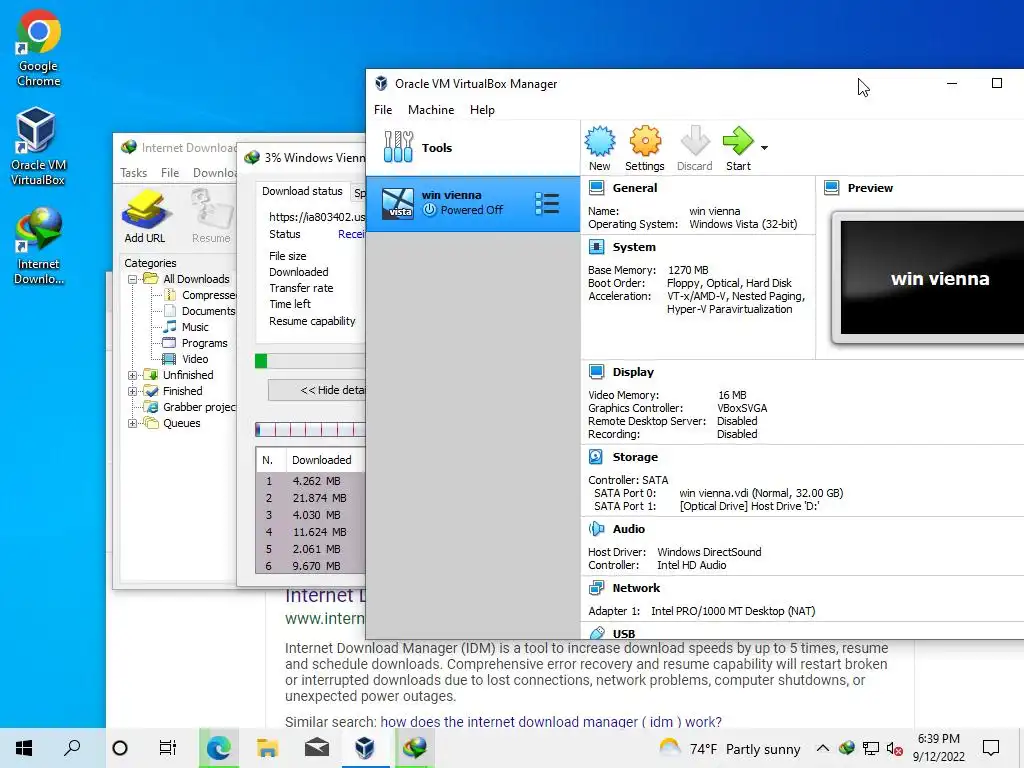This screenshot has height=768, width=1024.
Task: Click the Audio speaker icon
Action: click(x=596, y=529)
